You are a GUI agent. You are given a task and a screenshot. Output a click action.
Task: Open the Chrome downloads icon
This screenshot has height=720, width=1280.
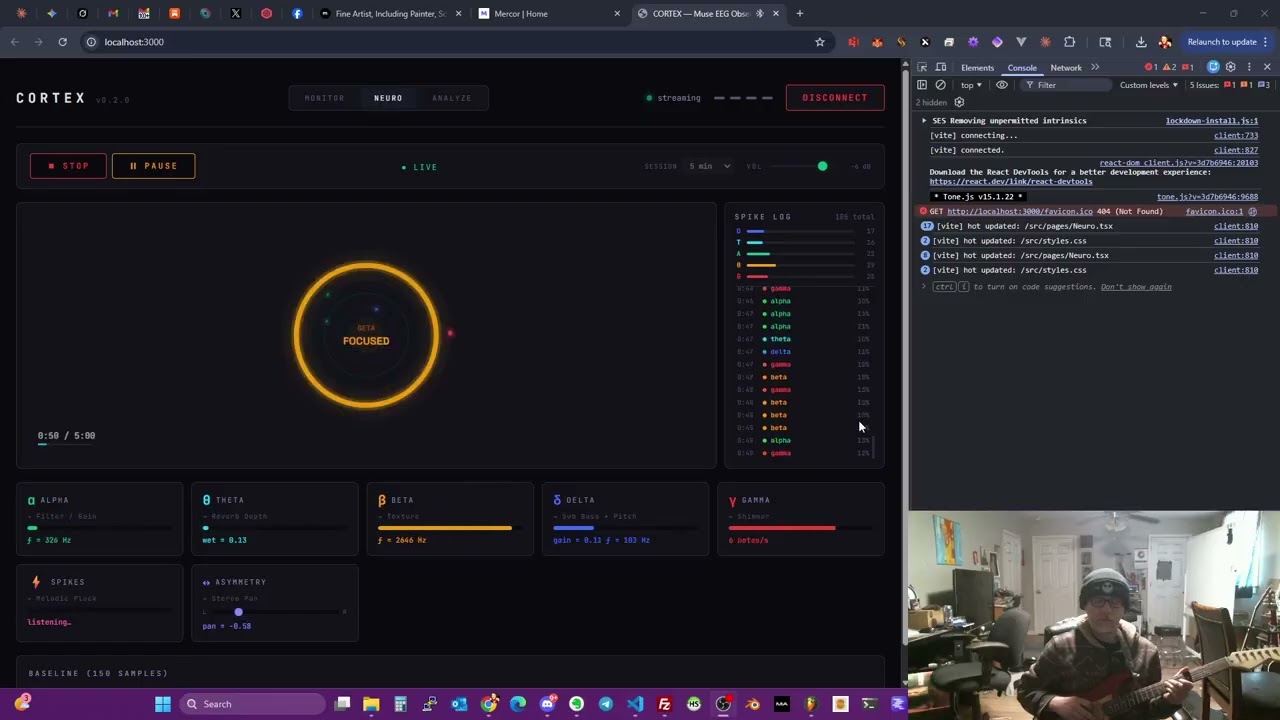pos(1141,42)
